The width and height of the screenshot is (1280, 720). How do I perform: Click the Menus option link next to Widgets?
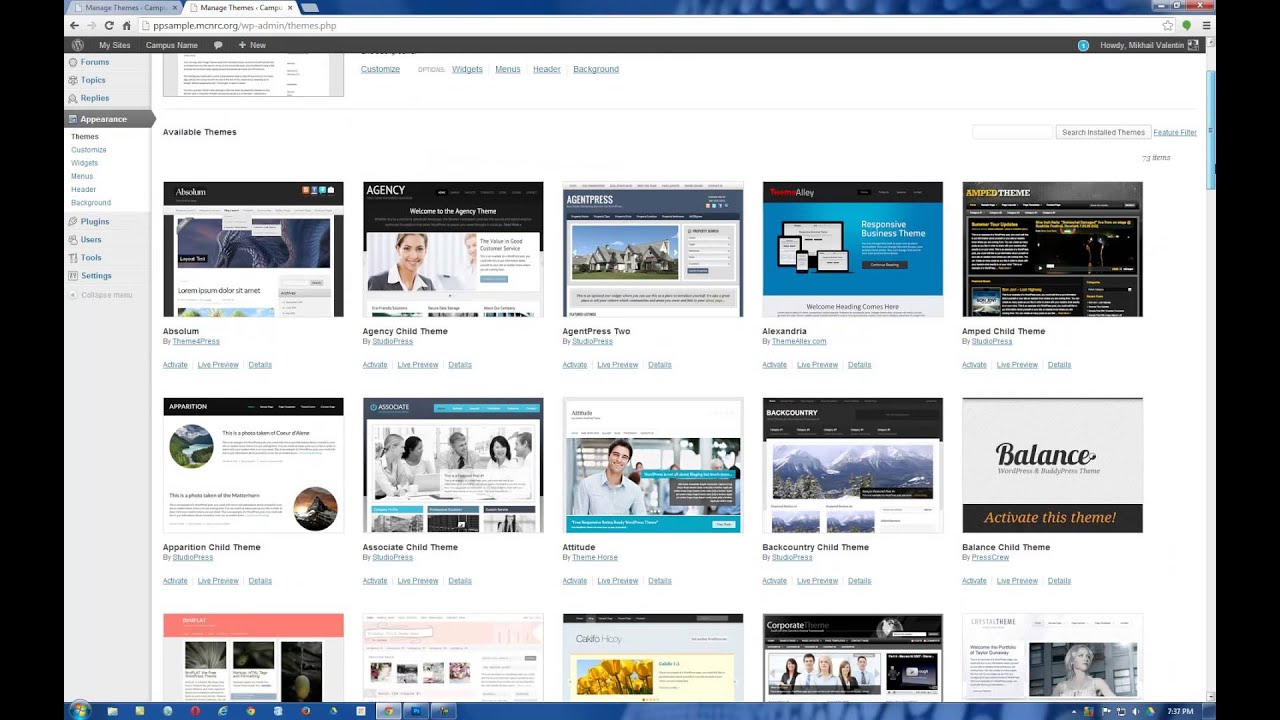(x=508, y=69)
